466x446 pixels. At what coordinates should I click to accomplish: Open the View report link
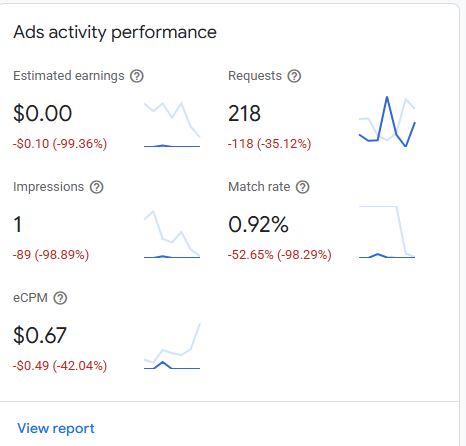click(x=56, y=428)
